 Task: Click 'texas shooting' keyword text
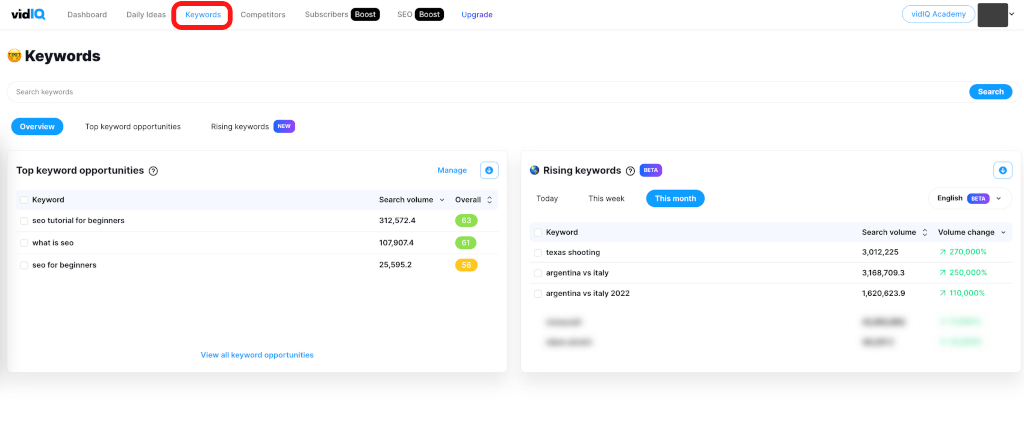pos(573,253)
